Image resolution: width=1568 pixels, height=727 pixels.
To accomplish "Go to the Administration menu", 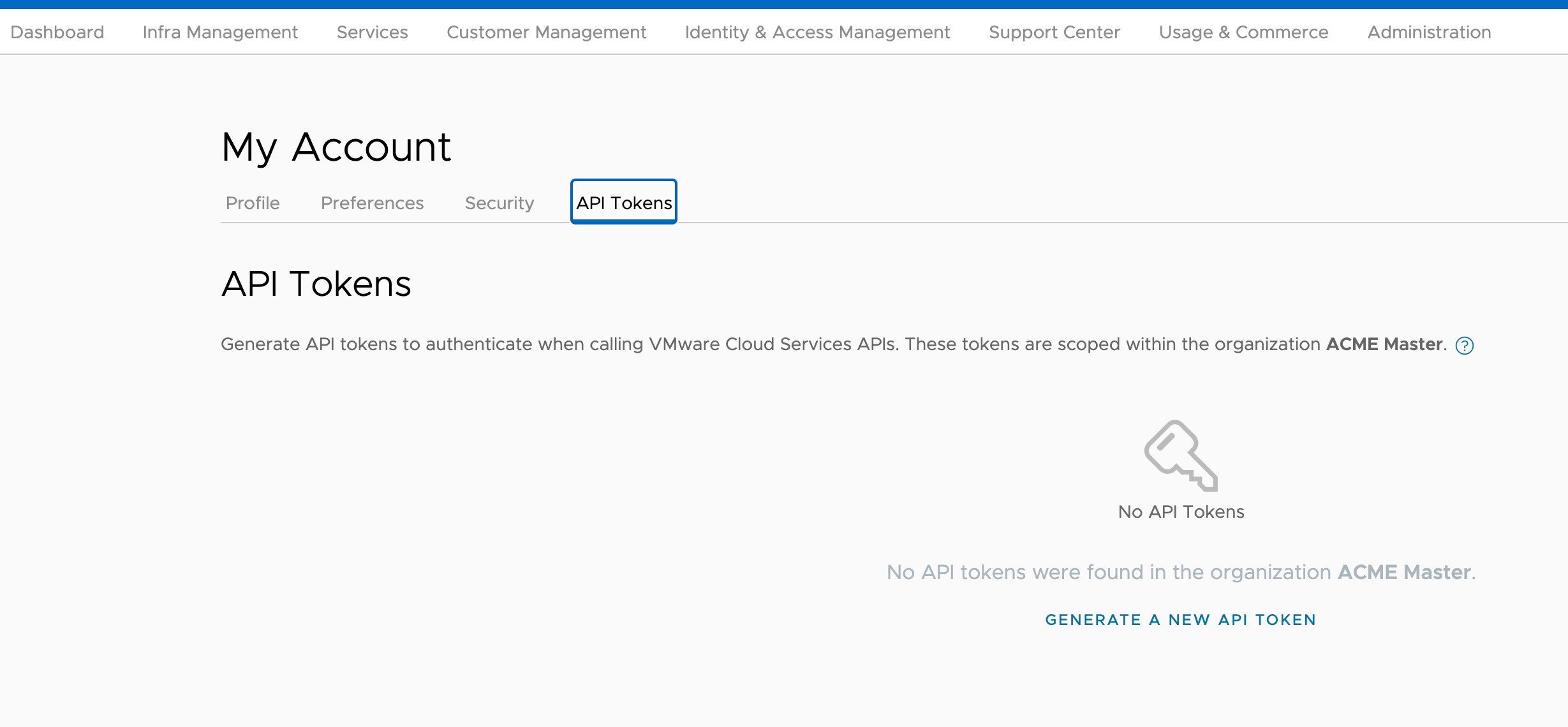I will point(1429,32).
